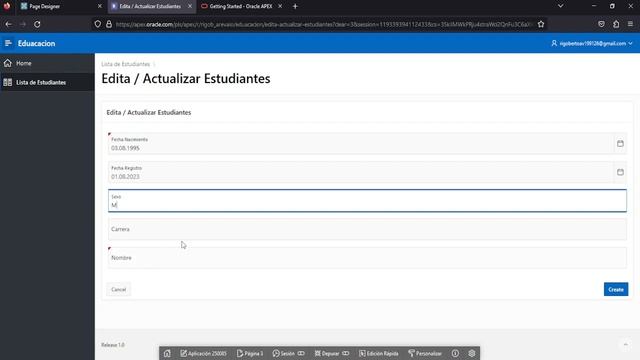Go back to the previous page
Image resolution: width=640 pixels, height=360 pixels.
9,24
